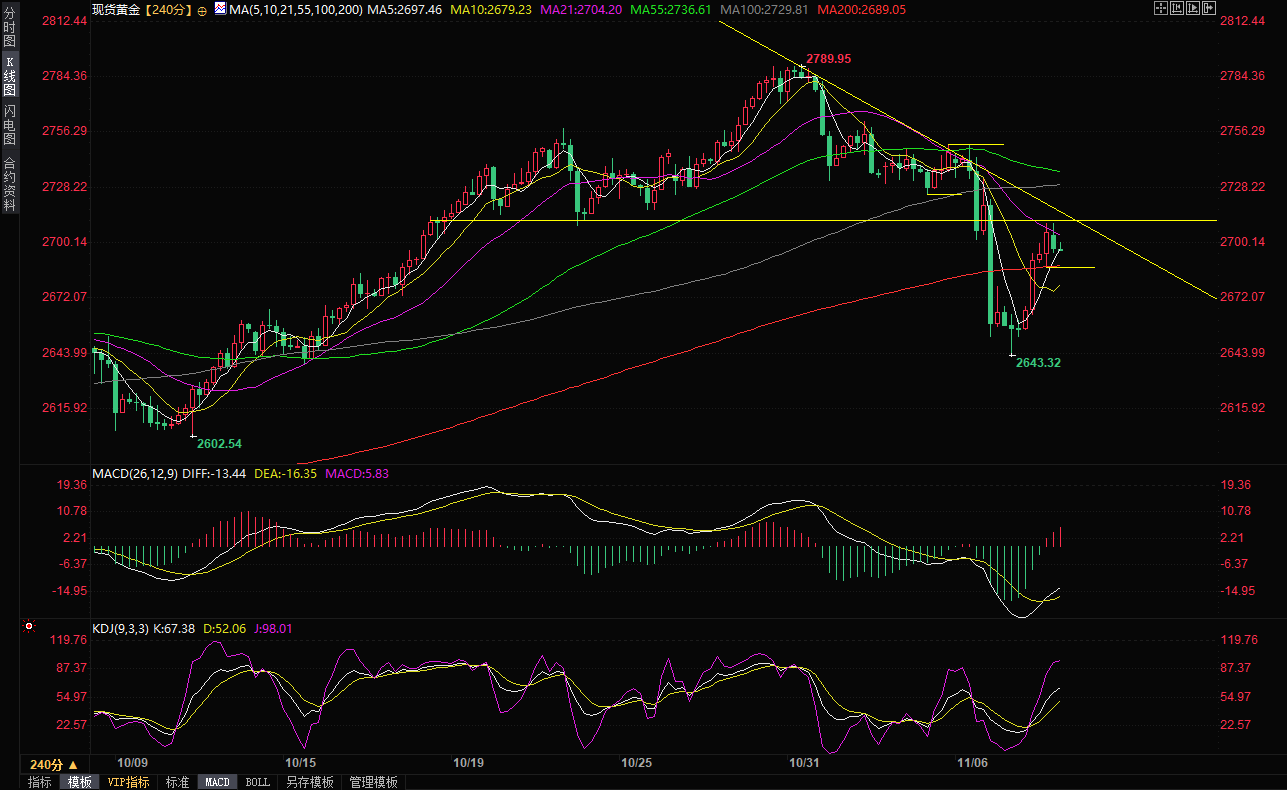Screen dimensions: 1287x790
Task: Open 管理模板 template manager
Action: (x=373, y=782)
